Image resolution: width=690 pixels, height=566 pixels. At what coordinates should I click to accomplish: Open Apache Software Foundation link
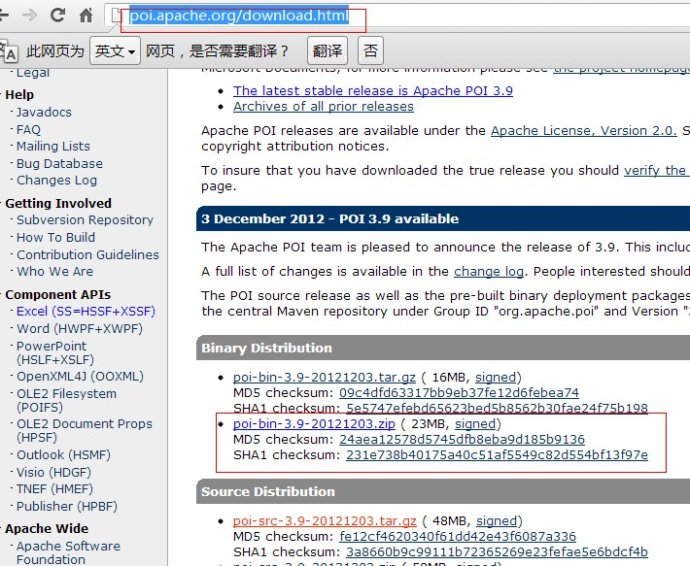68,553
